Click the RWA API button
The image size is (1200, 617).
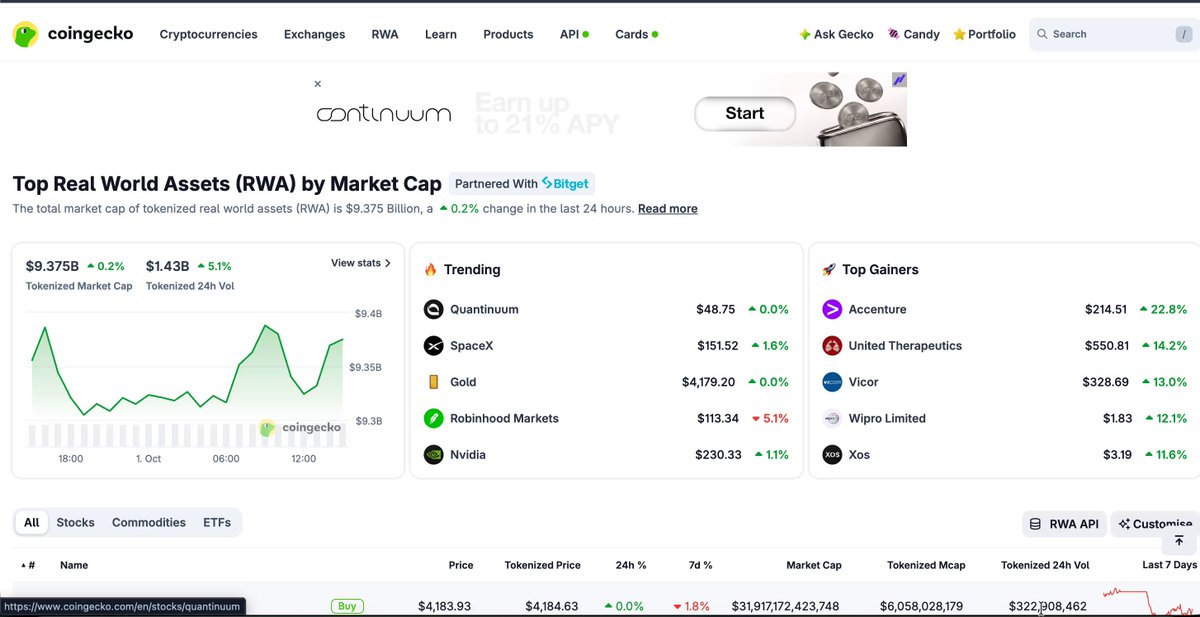[1064, 524]
